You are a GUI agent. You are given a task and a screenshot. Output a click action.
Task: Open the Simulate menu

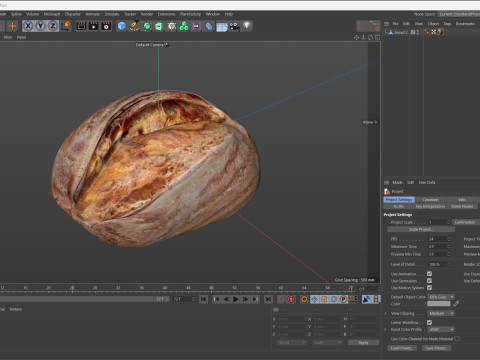click(x=112, y=14)
